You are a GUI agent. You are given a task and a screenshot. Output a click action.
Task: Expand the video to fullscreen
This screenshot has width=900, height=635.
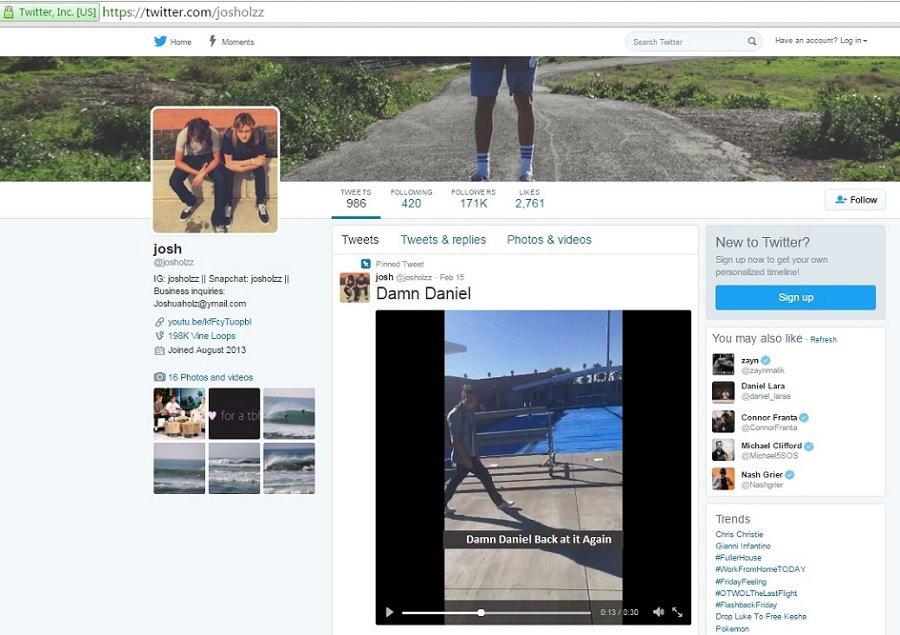pyautogui.click(x=677, y=612)
